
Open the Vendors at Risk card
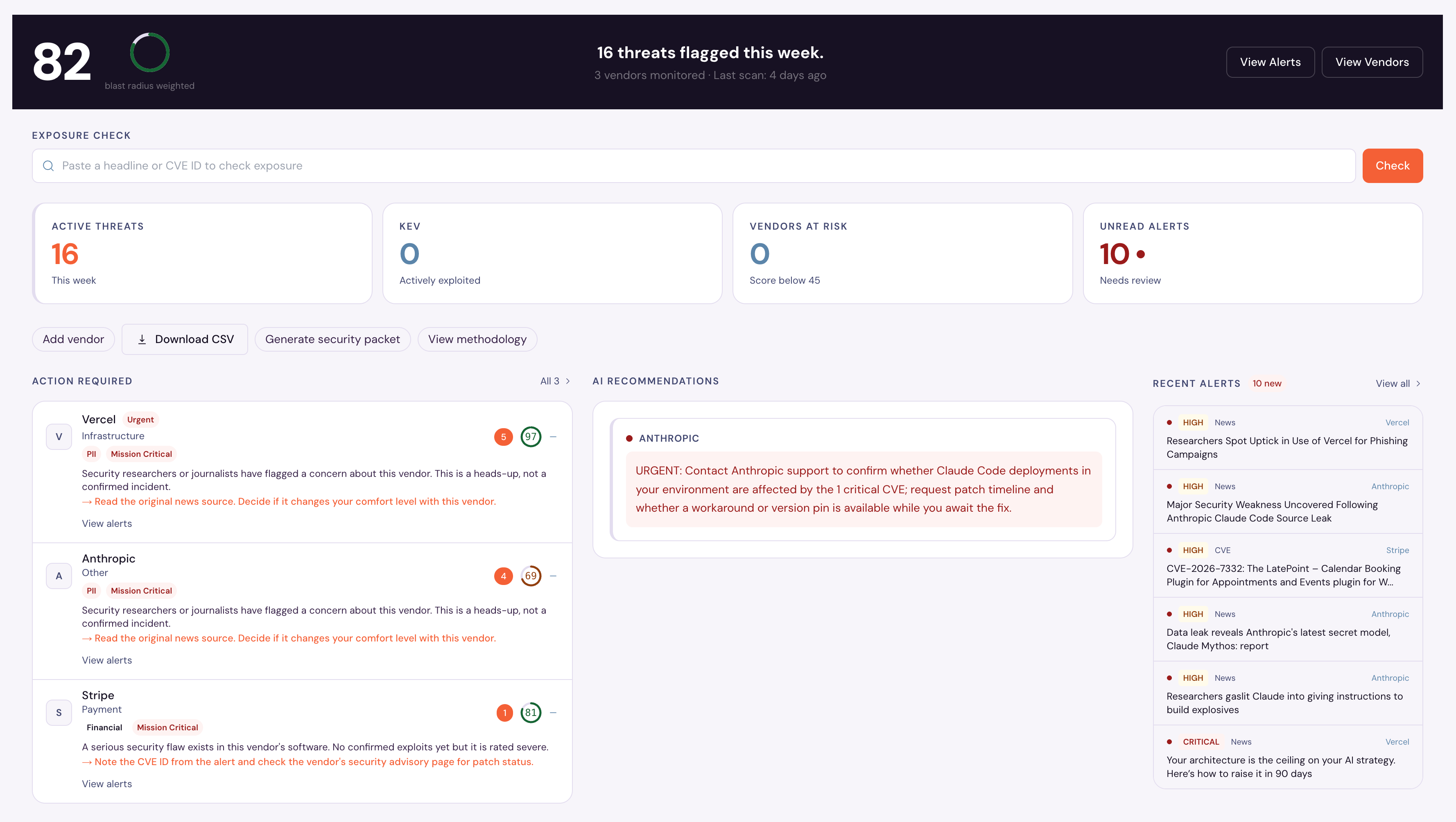pos(902,253)
